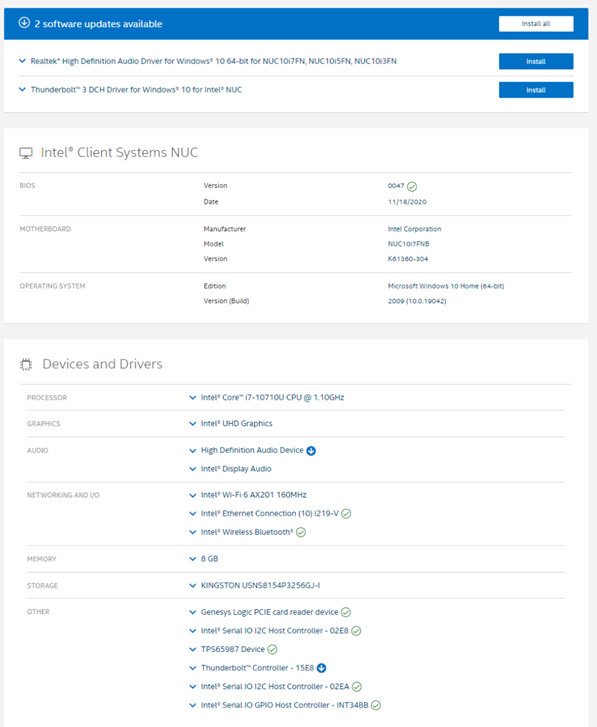This screenshot has height=727, width=597.
Task: Expand the Thunderbolt 3 DCH Driver update details
Action: point(22,89)
